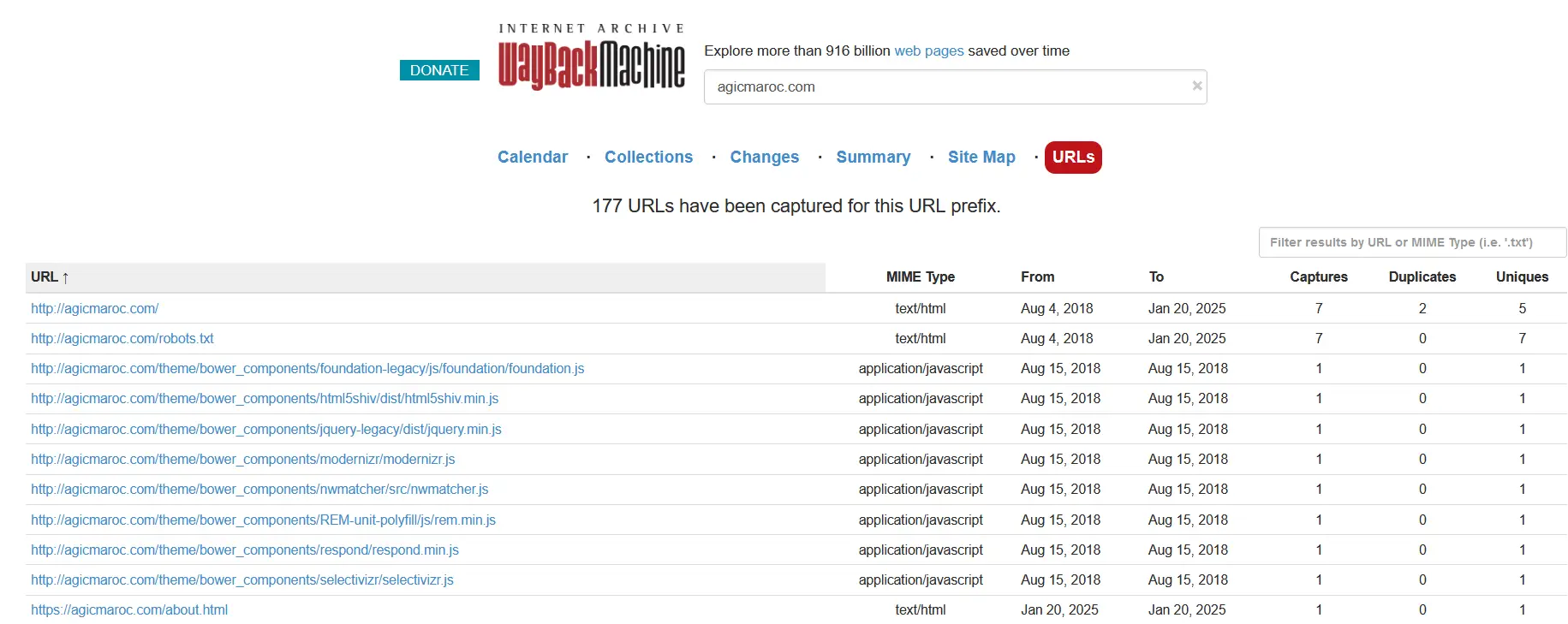Select the URLs tab
The height and width of the screenshot is (624, 1568).
(x=1072, y=157)
